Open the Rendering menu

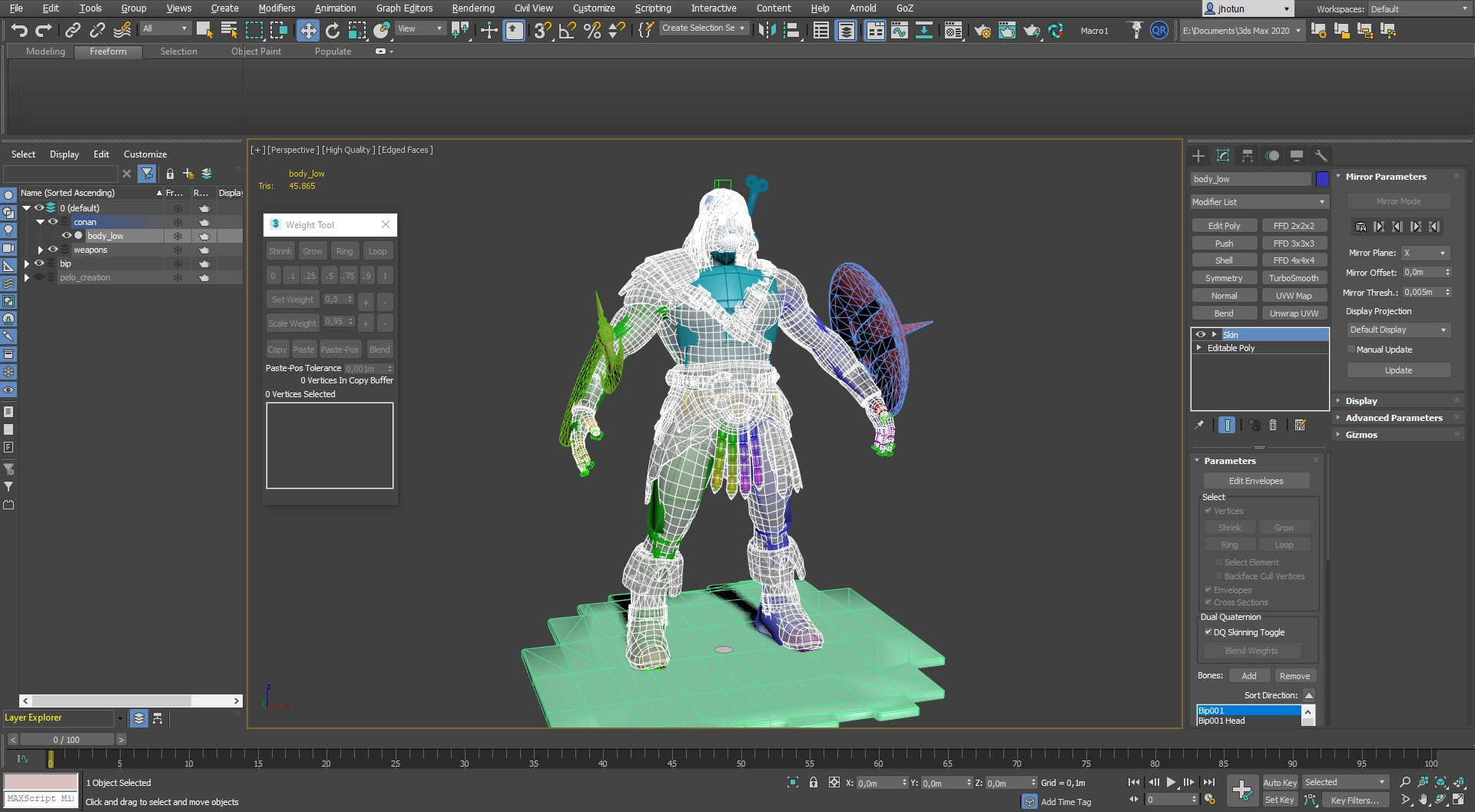click(x=472, y=8)
